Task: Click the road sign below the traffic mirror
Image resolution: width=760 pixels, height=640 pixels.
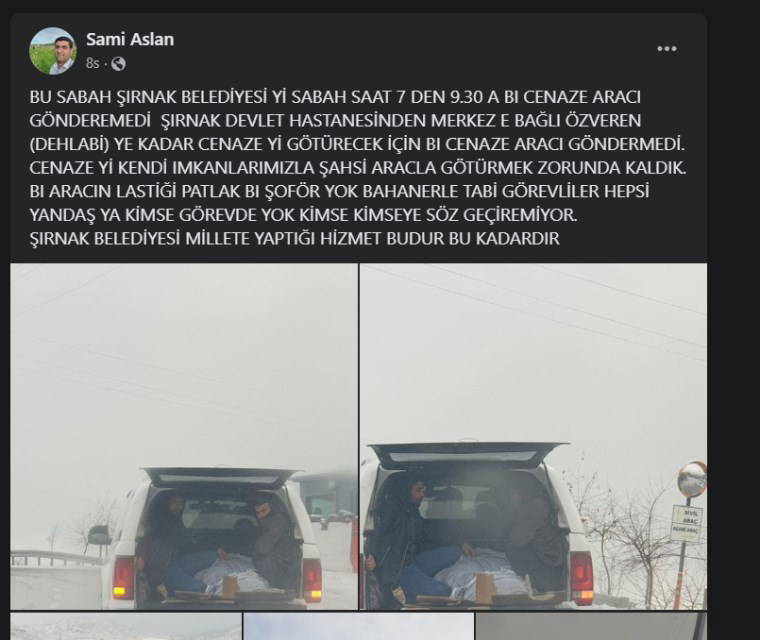Action: tap(686, 524)
